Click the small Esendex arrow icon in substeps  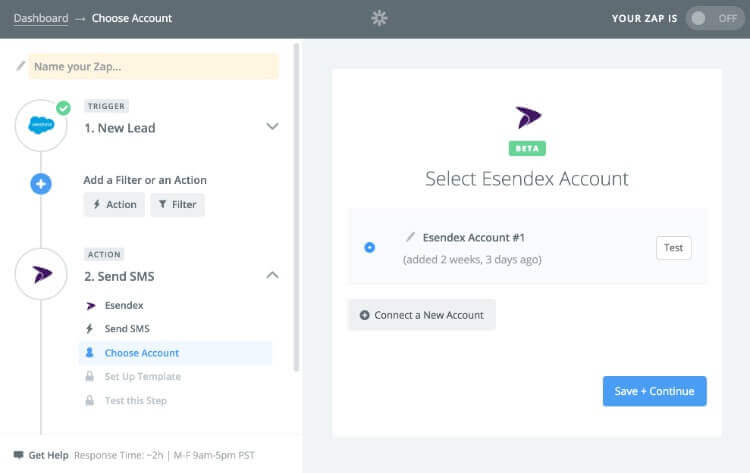[x=91, y=306]
